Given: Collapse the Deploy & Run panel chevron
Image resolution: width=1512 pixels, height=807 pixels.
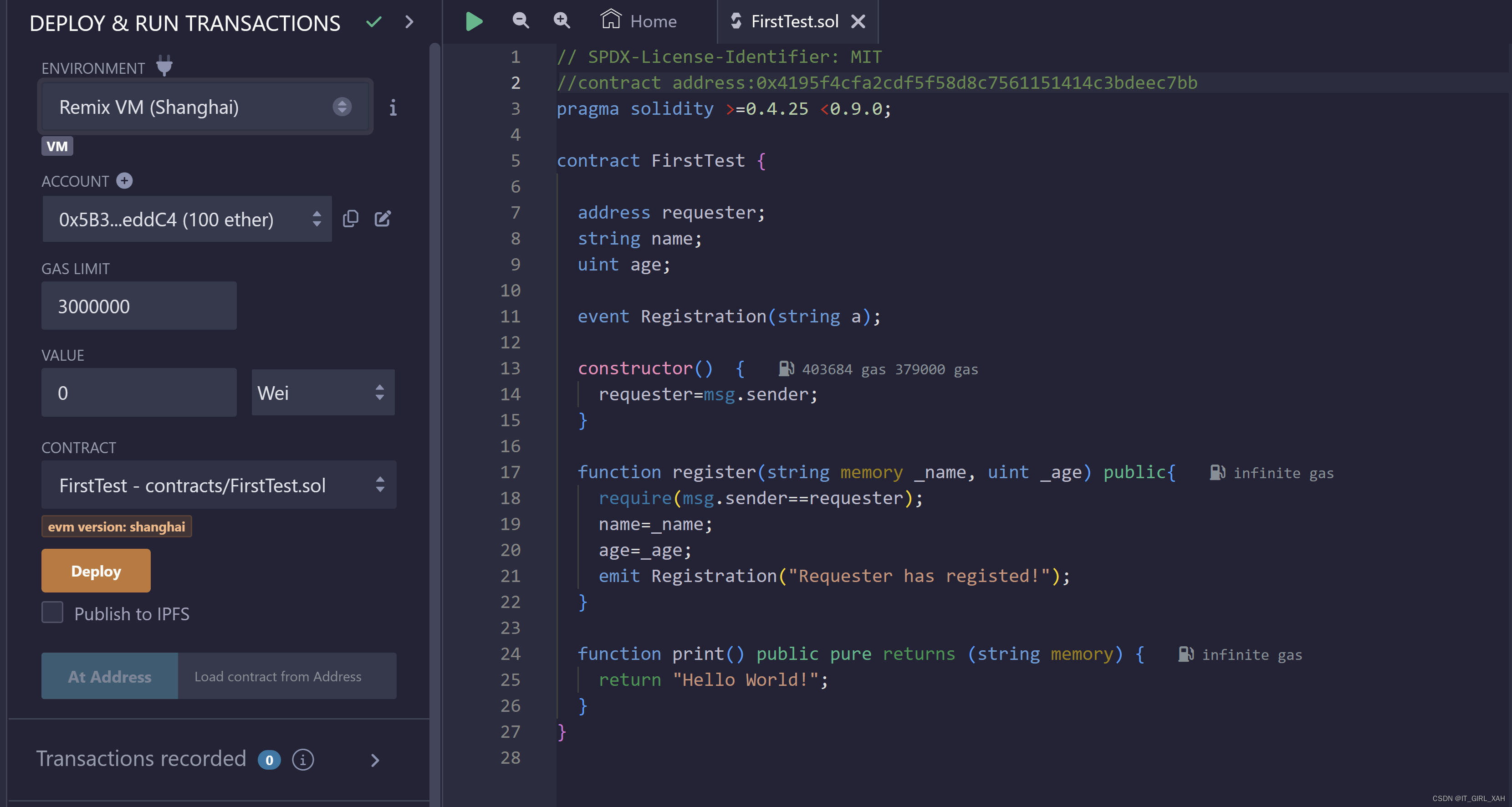Looking at the screenshot, I should coord(410,22).
